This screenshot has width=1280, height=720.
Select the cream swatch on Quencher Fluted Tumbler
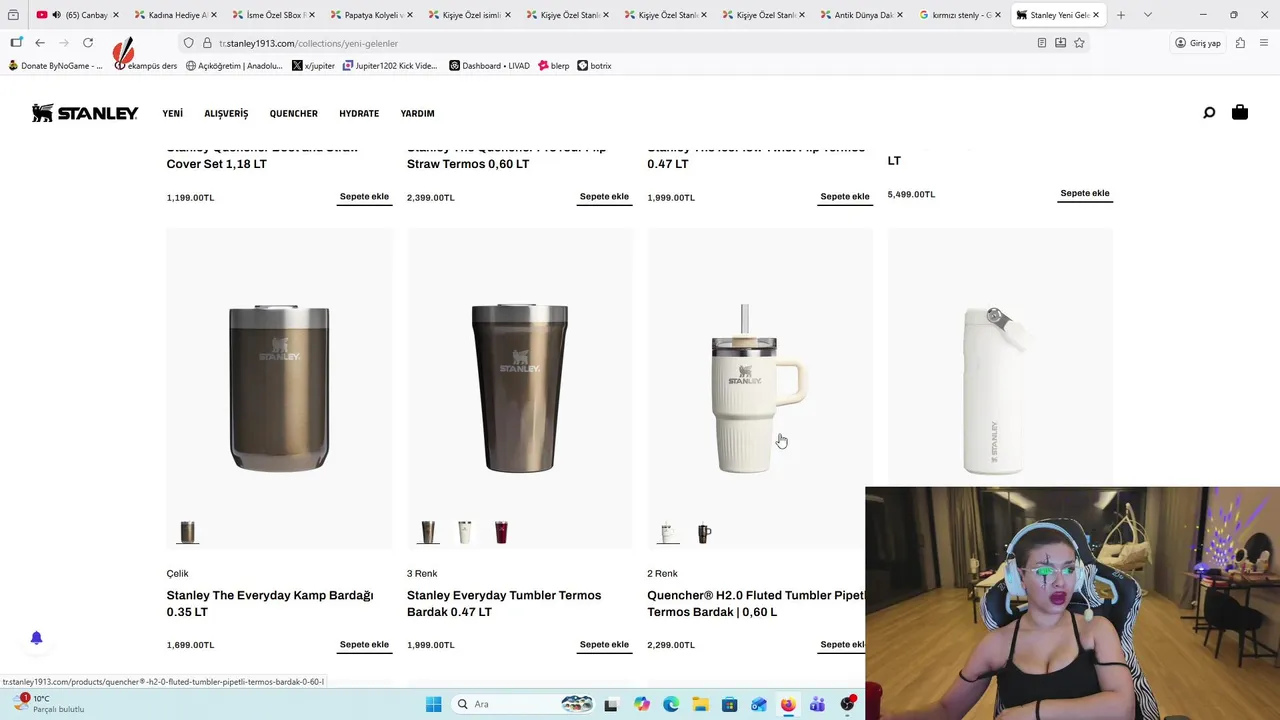(x=668, y=533)
